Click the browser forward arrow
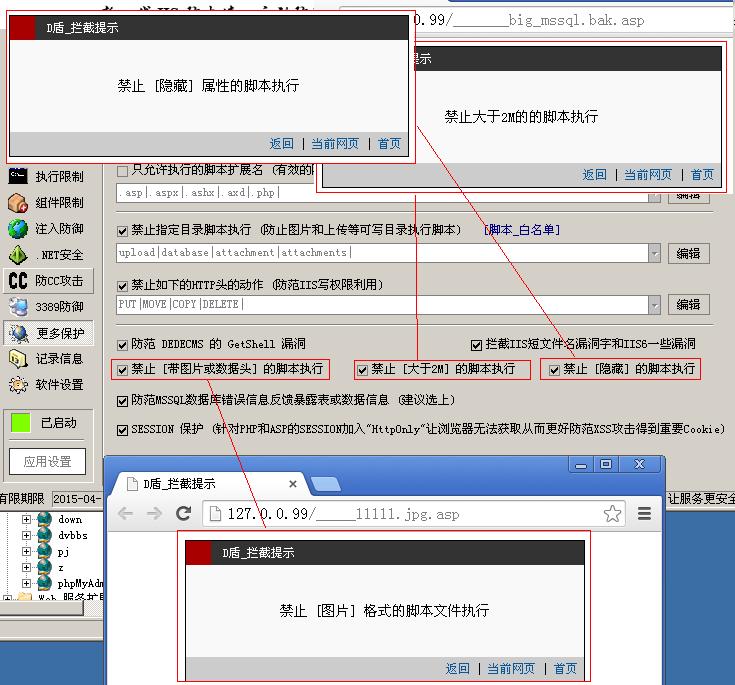The height and width of the screenshot is (685, 735). point(154,514)
